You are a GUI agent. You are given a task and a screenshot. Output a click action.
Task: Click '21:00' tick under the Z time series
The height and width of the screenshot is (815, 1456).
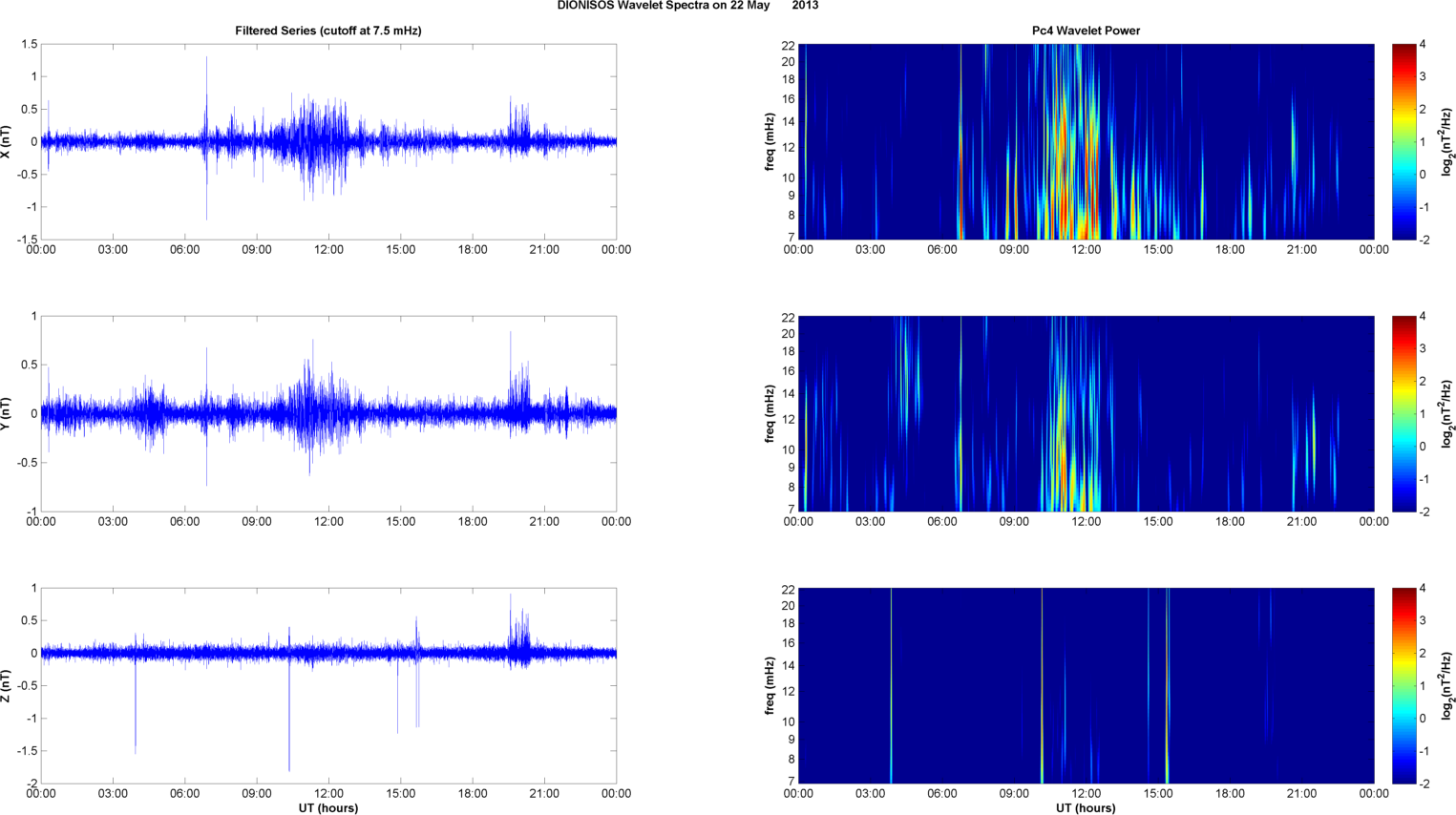coord(544,794)
